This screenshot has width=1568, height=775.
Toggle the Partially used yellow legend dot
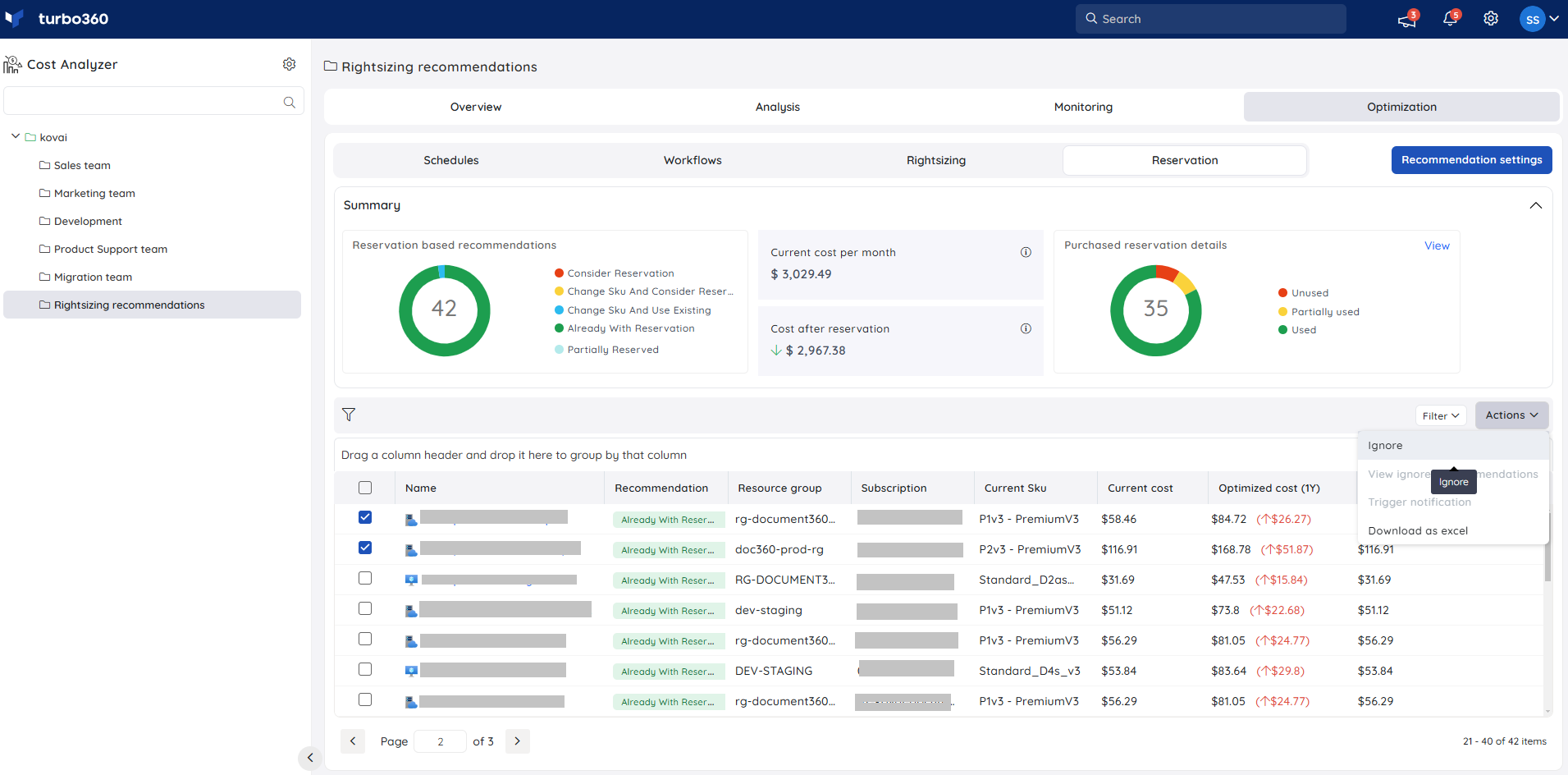pos(1282,312)
